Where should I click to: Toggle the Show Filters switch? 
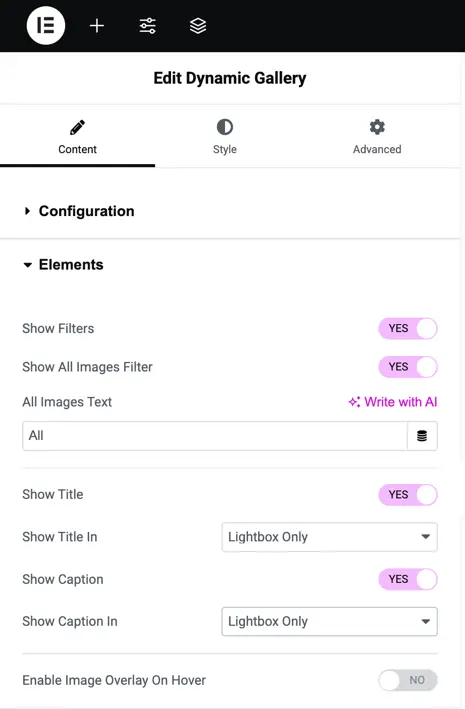click(408, 329)
